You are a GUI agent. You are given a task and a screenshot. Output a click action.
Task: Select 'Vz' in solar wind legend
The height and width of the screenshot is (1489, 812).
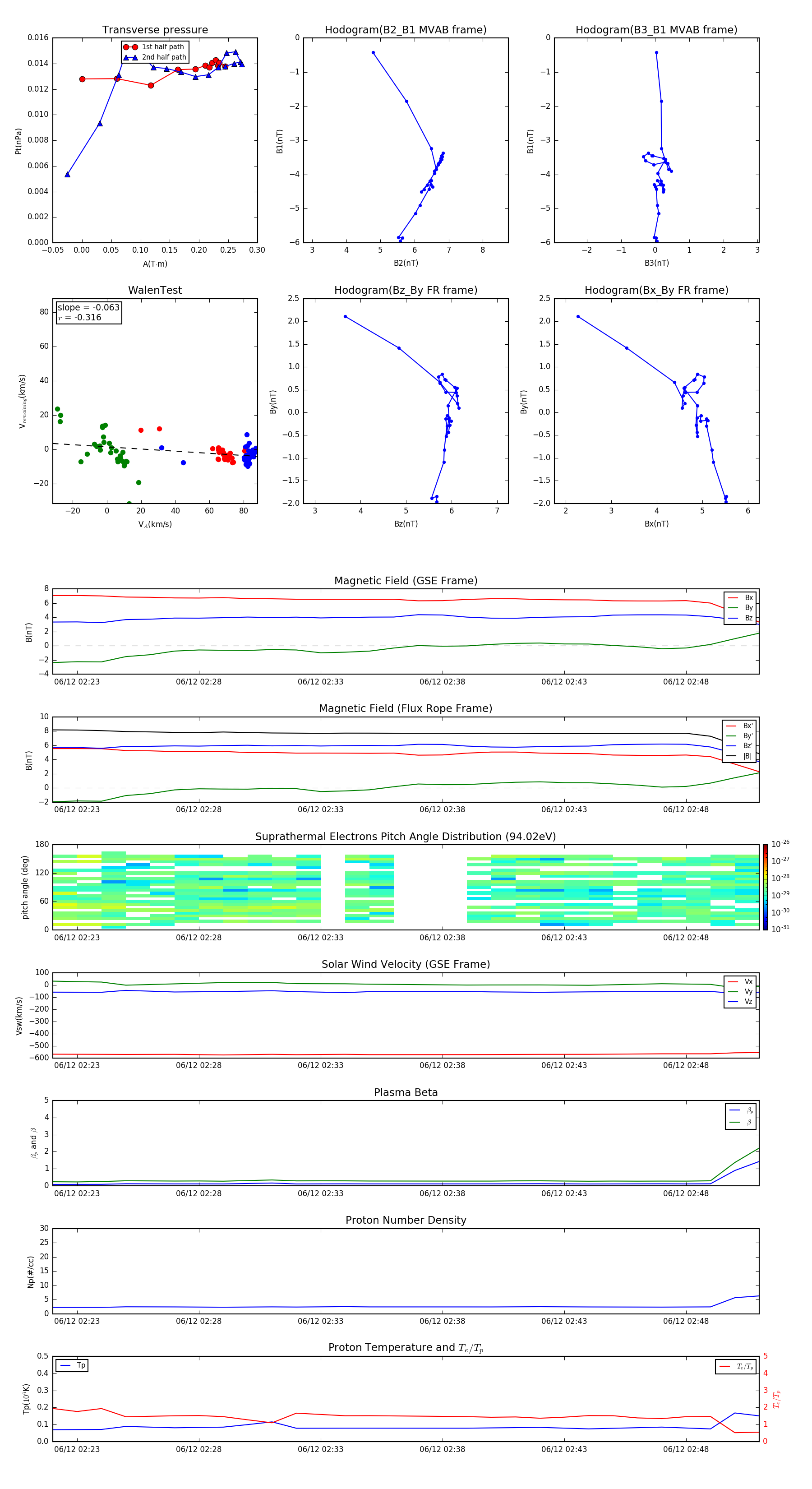click(740, 1002)
